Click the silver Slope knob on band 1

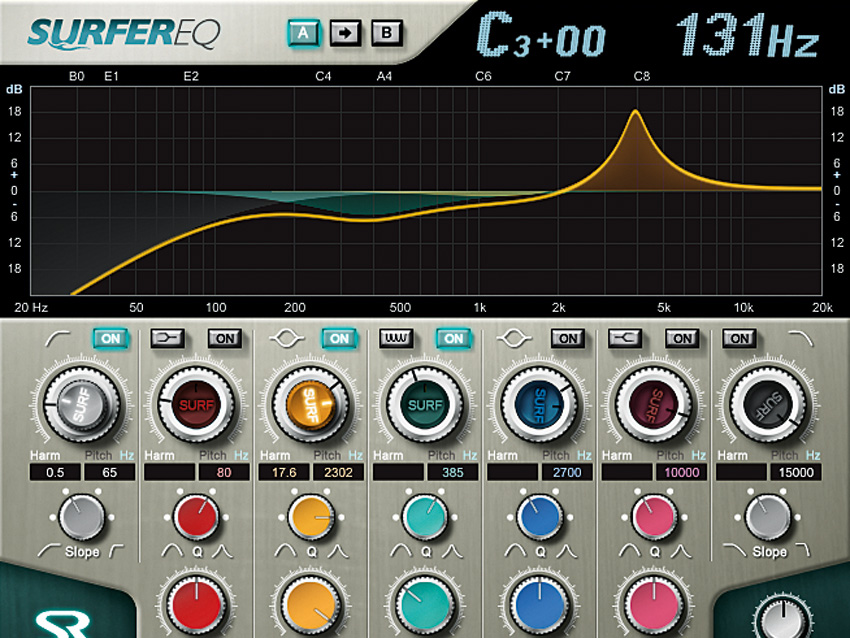(x=81, y=518)
